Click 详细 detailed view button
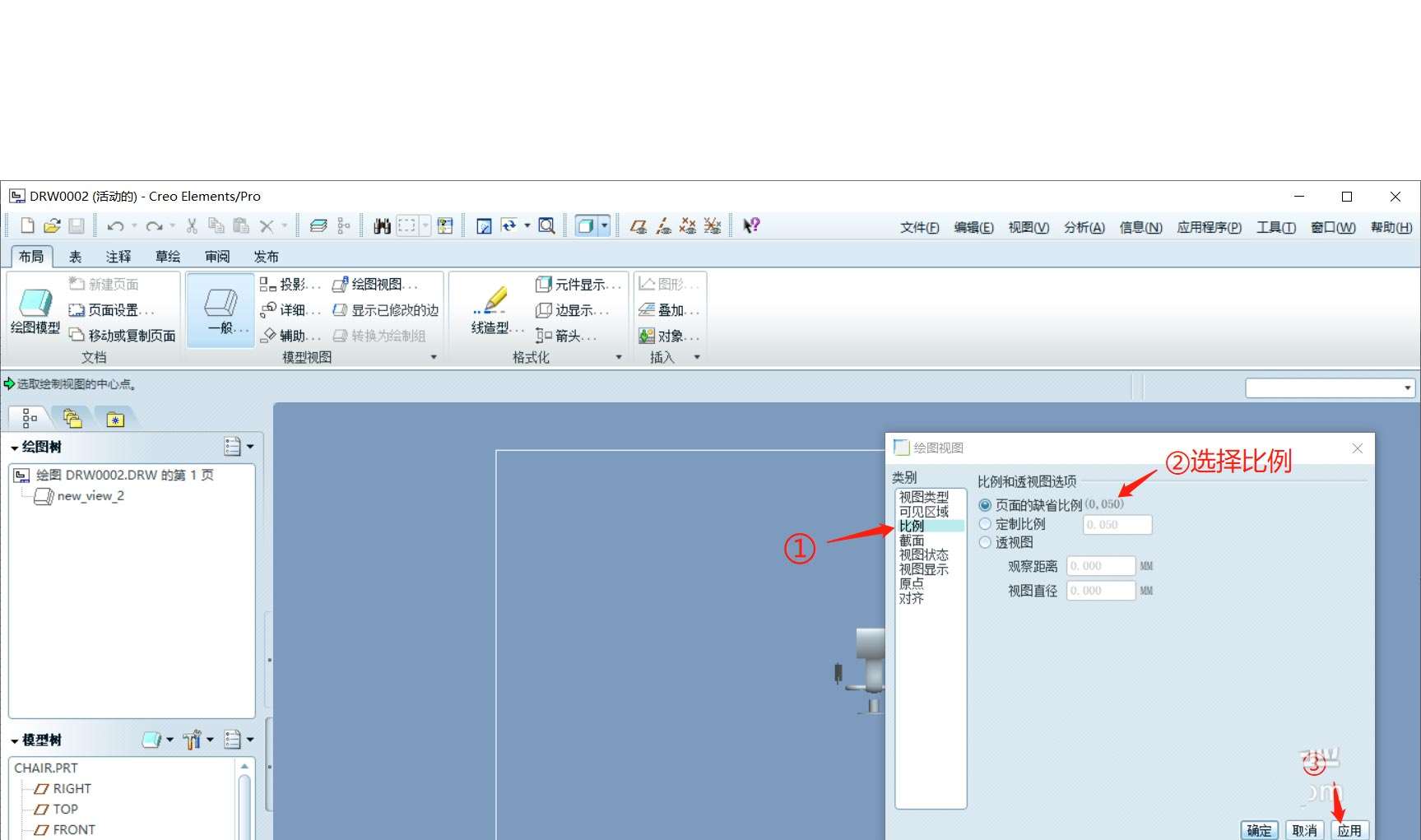 [290, 310]
